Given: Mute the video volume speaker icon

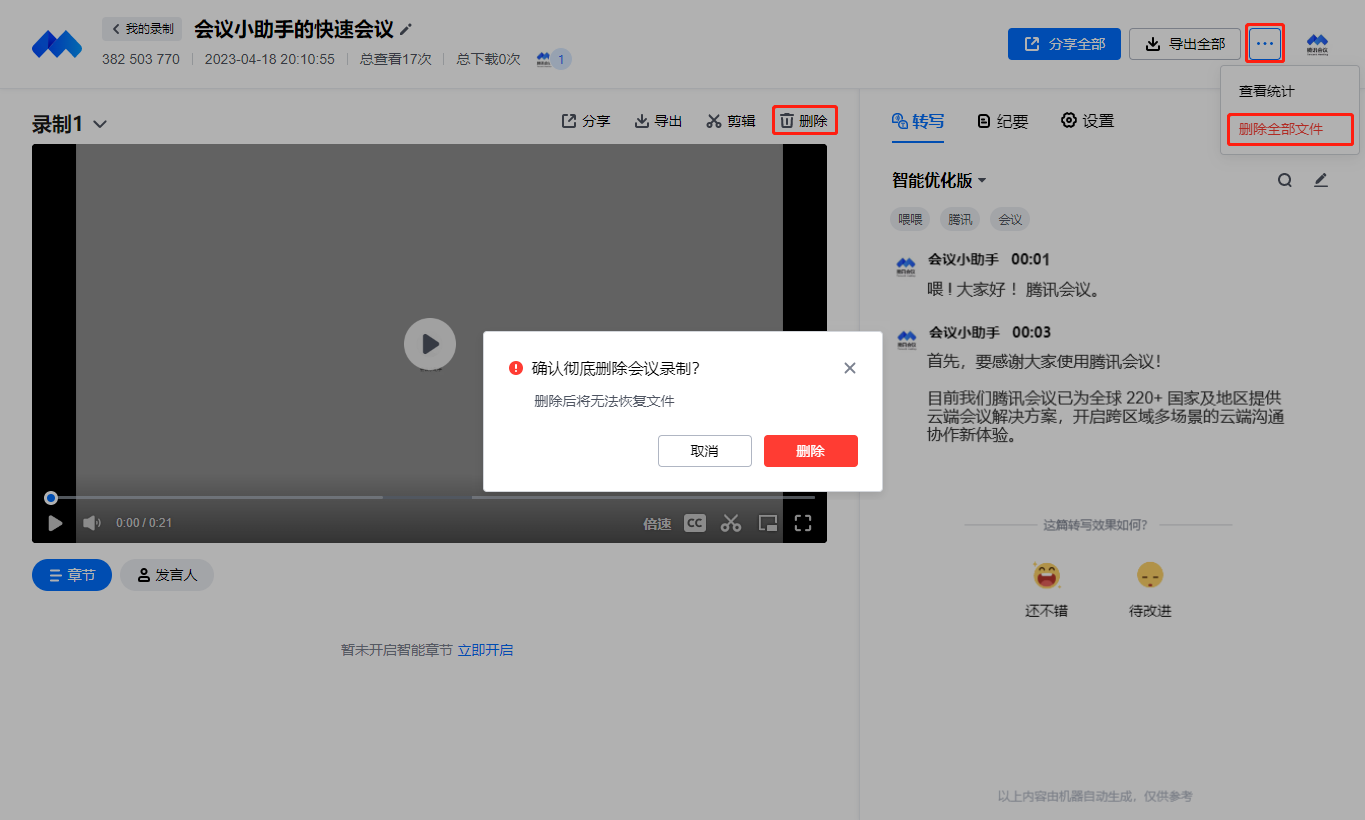Looking at the screenshot, I should 92,523.
